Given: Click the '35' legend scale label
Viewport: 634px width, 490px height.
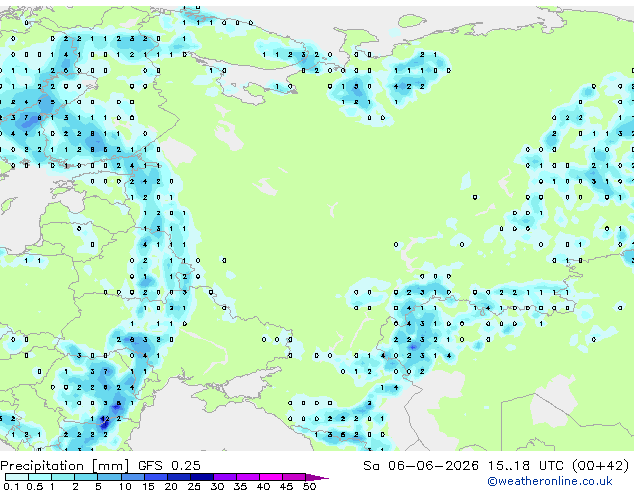Looking at the screenshot, I should tap(240, 486).
